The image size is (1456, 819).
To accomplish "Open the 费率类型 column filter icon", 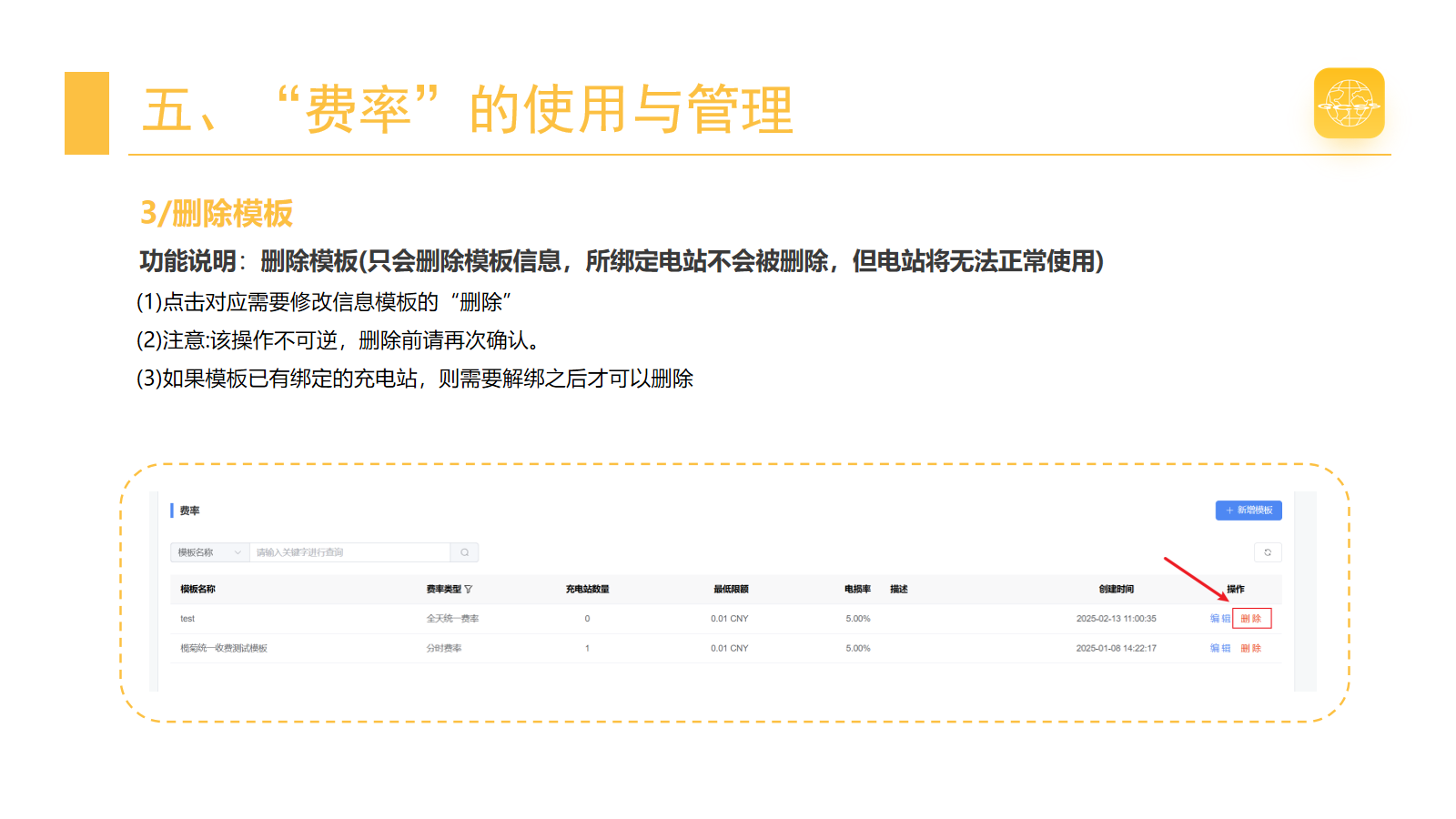I will pyautogui.click(x=469, y=590).
